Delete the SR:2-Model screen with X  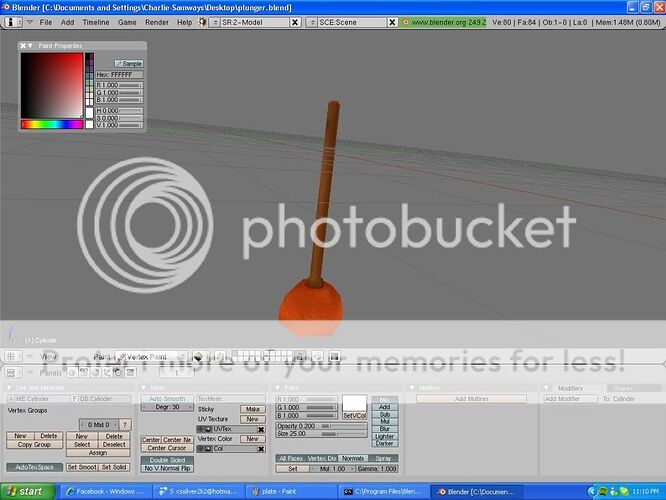[x=295, y=22]
